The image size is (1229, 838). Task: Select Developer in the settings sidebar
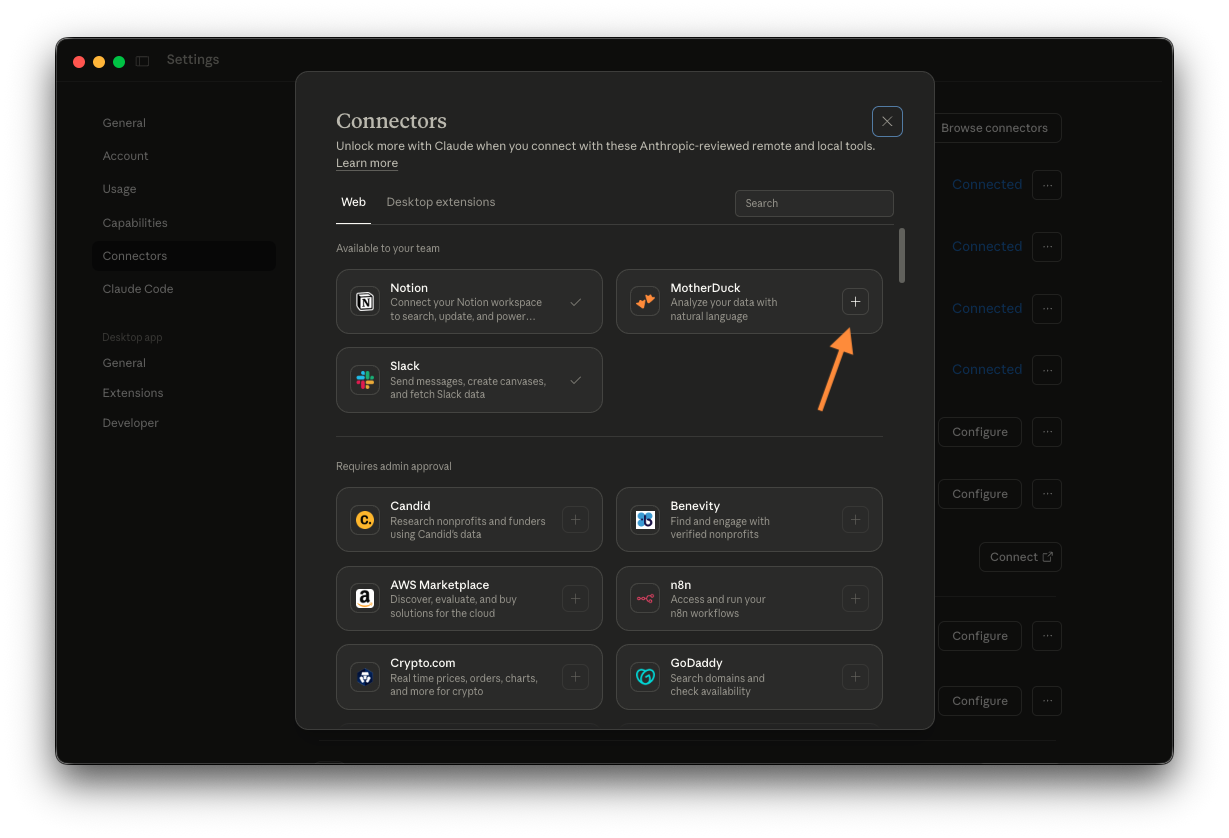[x=130, y=422]
